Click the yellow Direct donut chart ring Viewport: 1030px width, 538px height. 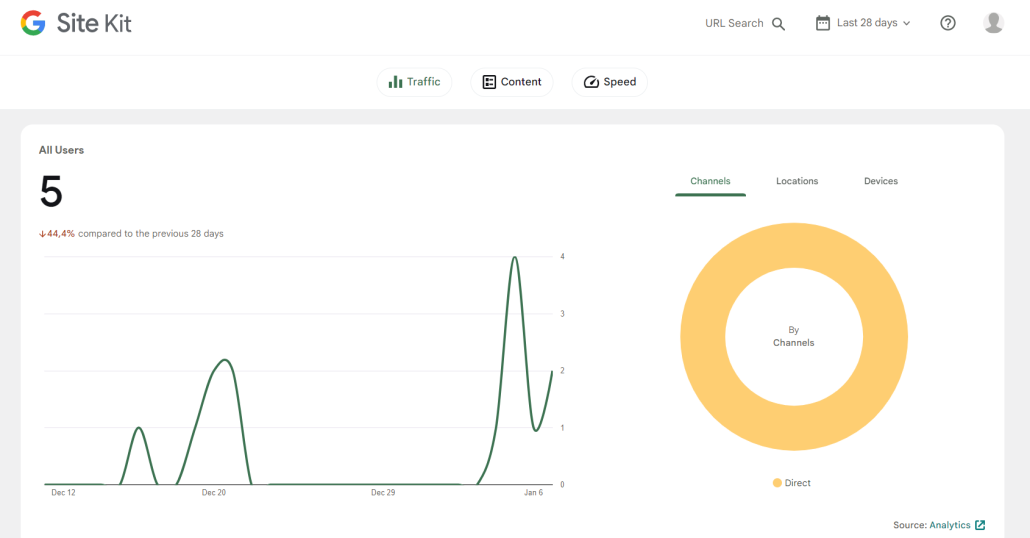[x=704, y=337]
